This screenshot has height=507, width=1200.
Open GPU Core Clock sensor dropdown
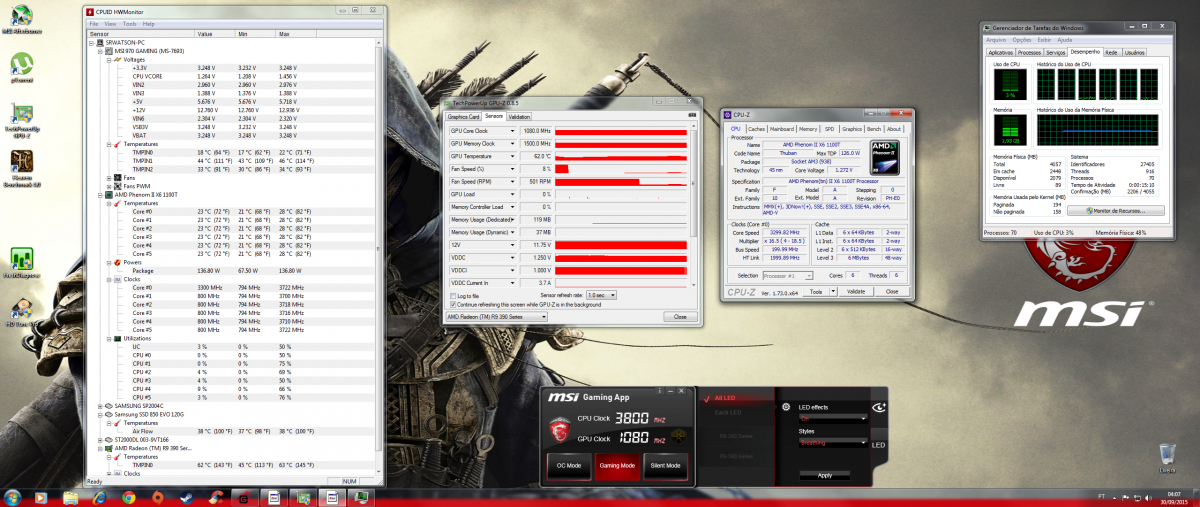(512, 131)
